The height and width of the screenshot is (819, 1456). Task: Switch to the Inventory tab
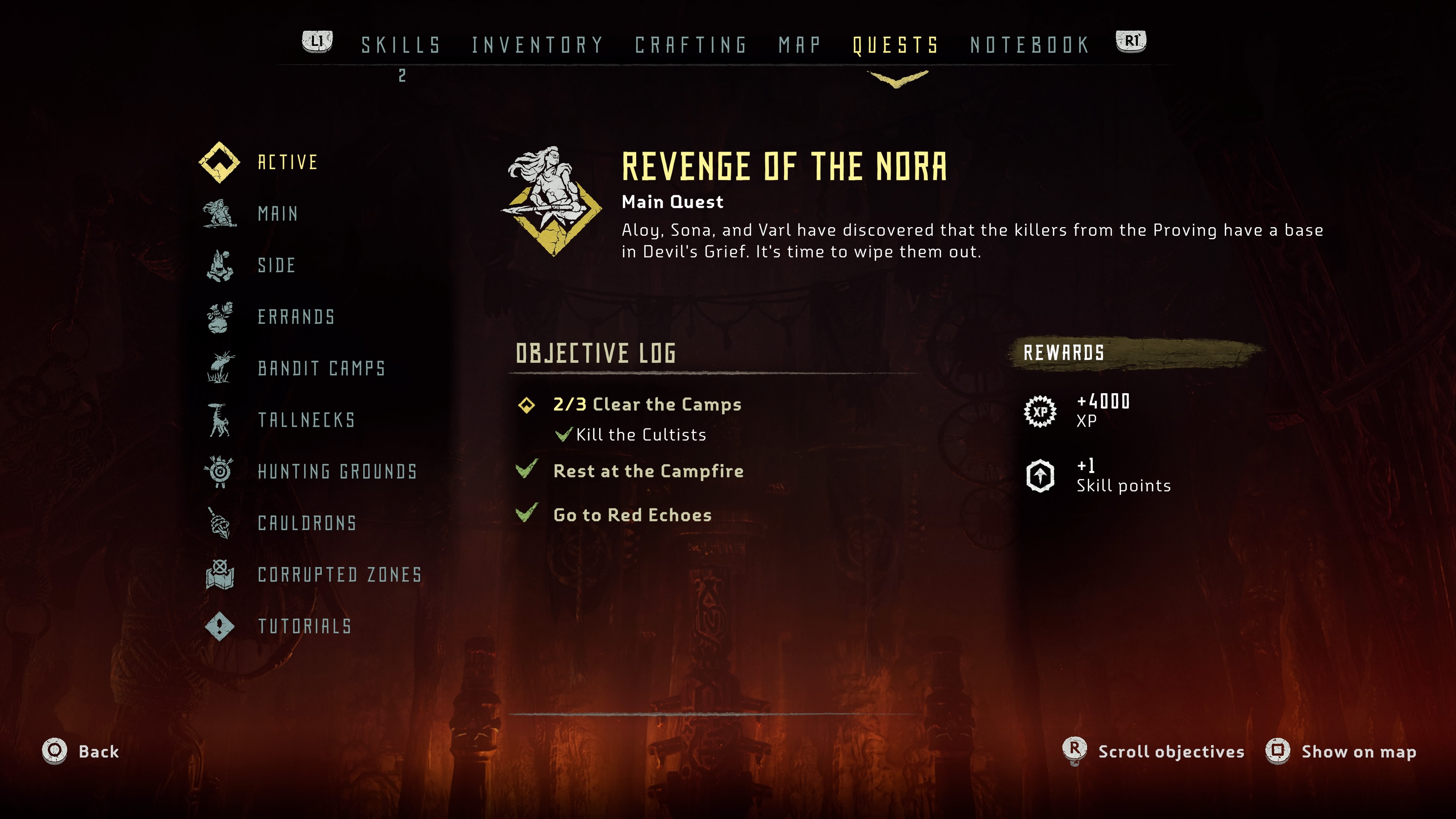pyautogui.click(x=538, y=45)
